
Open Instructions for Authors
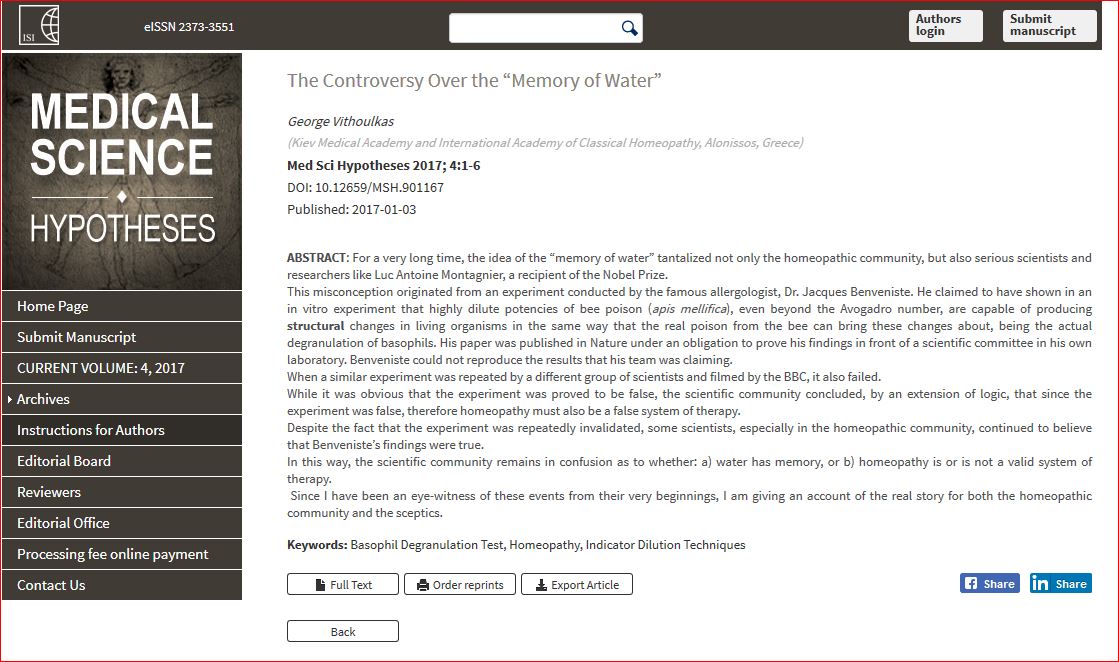(122, 430)
